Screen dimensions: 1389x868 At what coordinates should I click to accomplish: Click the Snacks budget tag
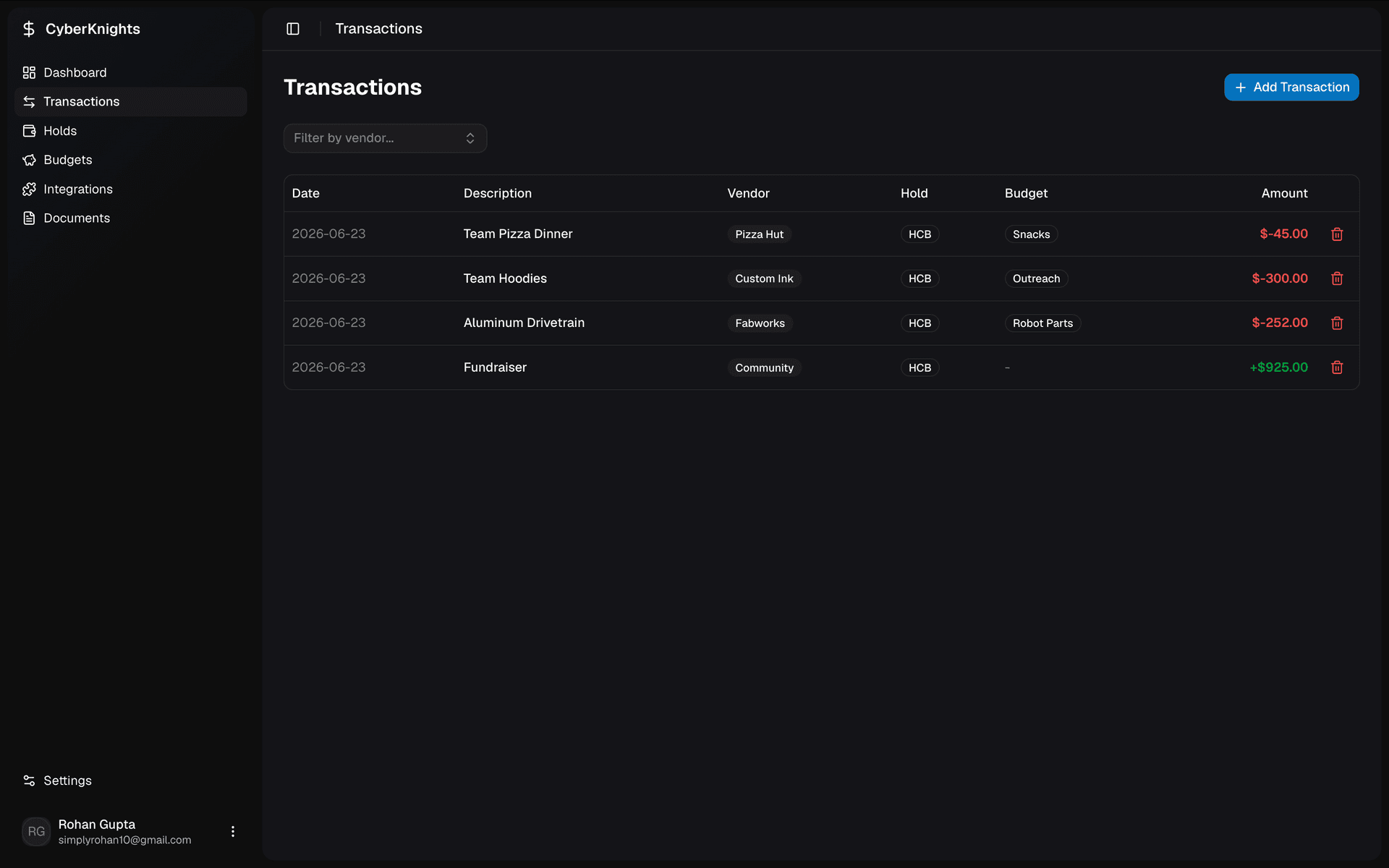coord(1031,234)
